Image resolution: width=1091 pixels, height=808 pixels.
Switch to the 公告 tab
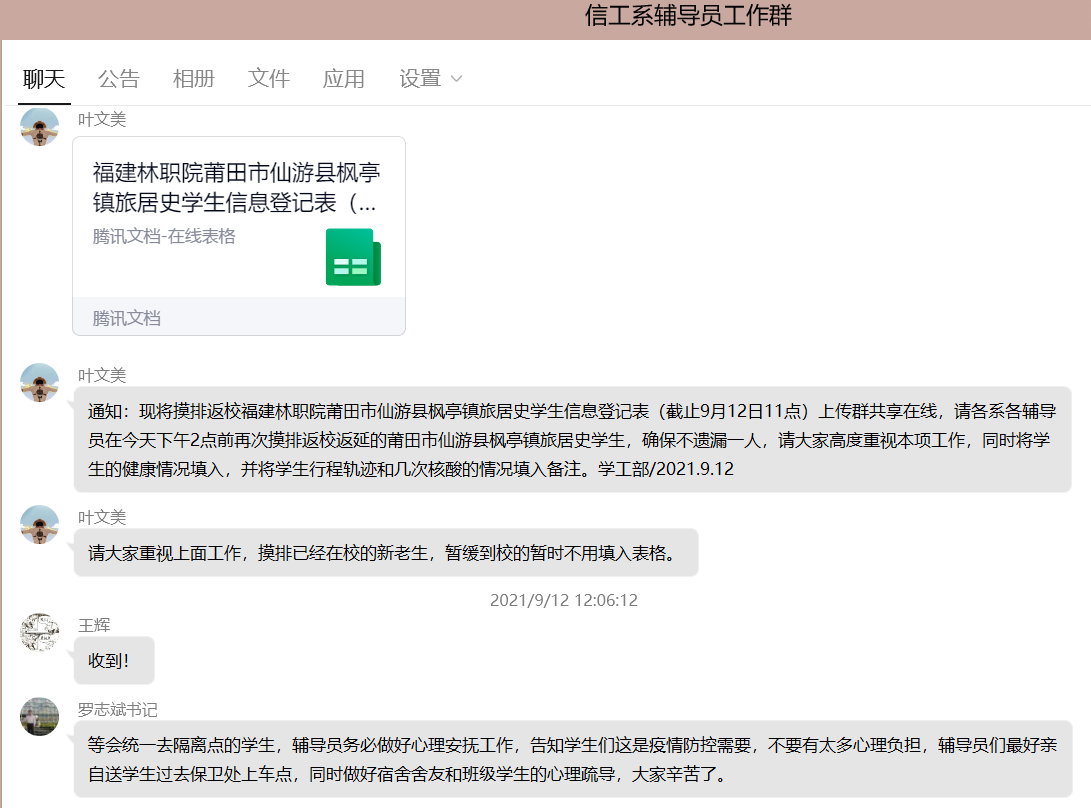coord(119,79)
